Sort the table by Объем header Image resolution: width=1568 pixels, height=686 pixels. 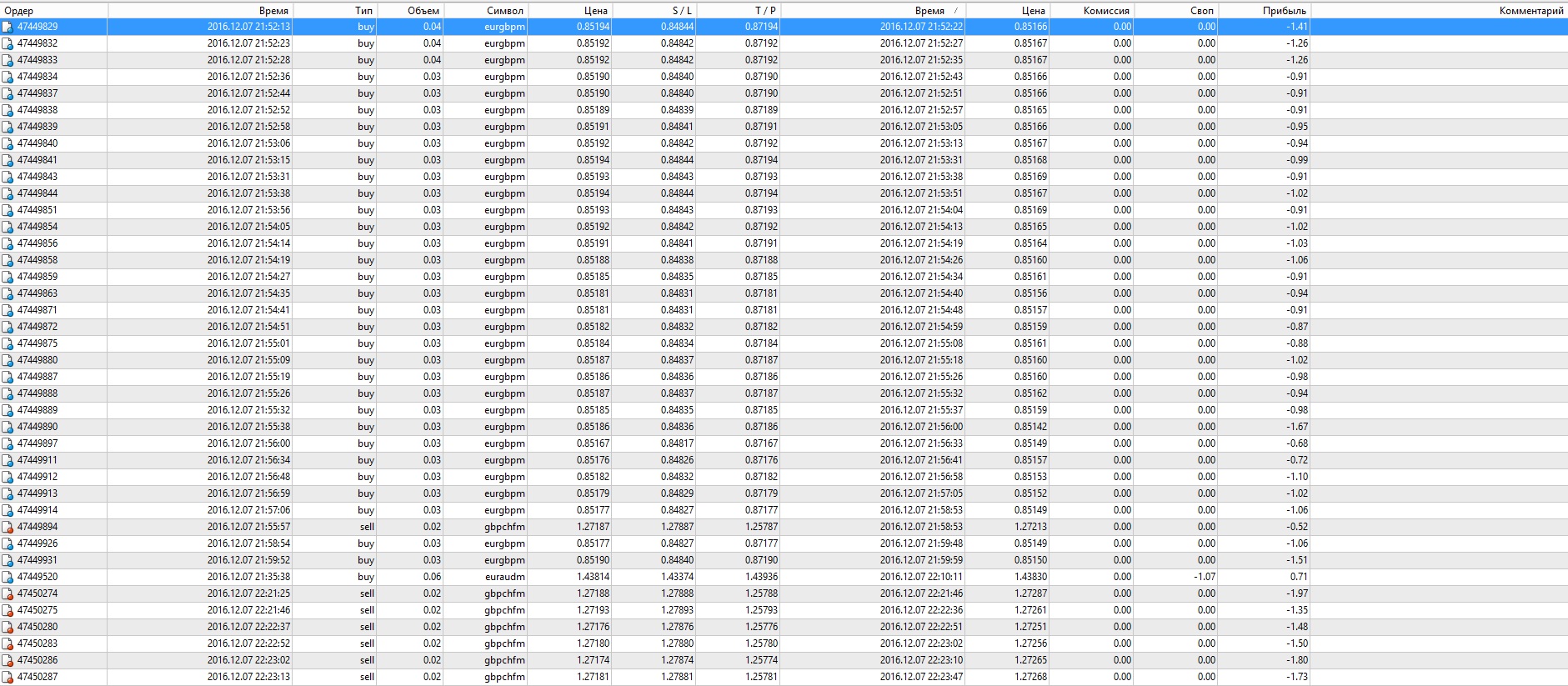409,11
